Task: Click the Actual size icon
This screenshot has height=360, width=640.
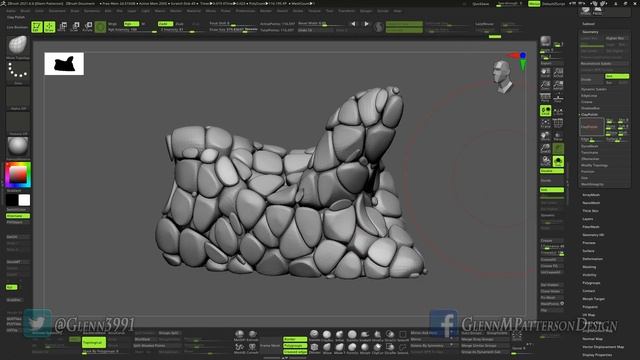Action: [x=558, y=73]
